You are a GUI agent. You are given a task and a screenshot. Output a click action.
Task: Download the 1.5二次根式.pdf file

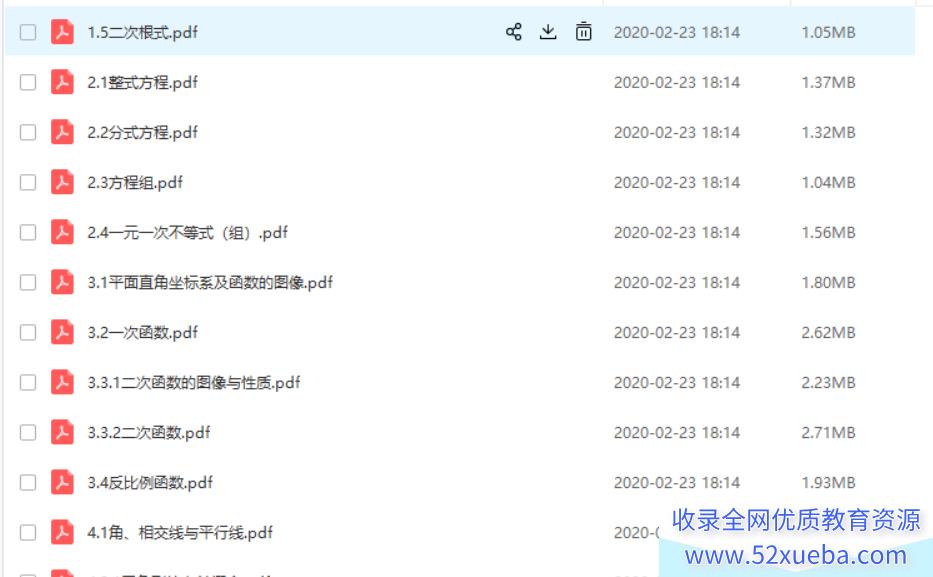point(548,32)
